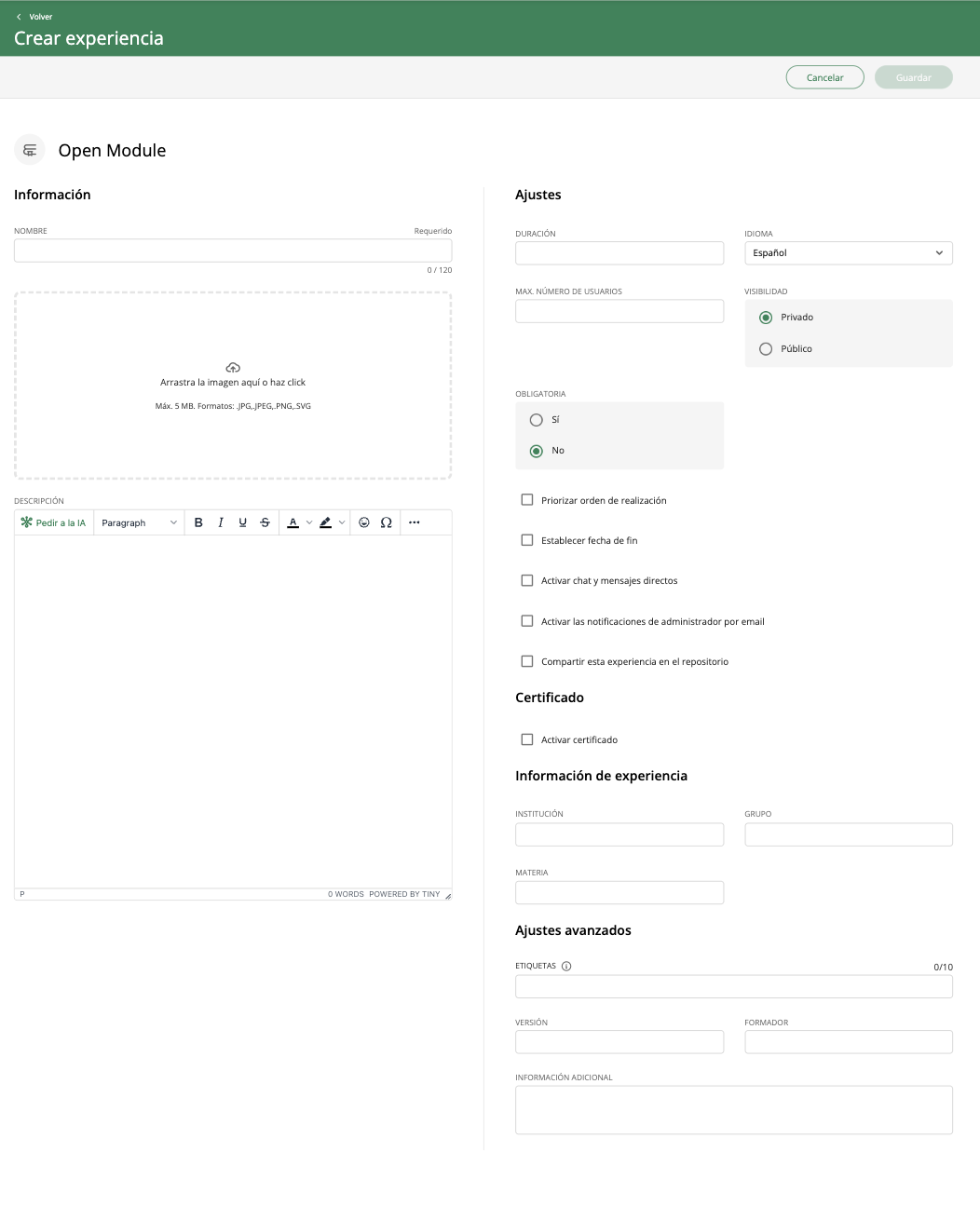Go back using Volver link
This screenshot has height=1206, width=980.
click(x=34, y=17)
